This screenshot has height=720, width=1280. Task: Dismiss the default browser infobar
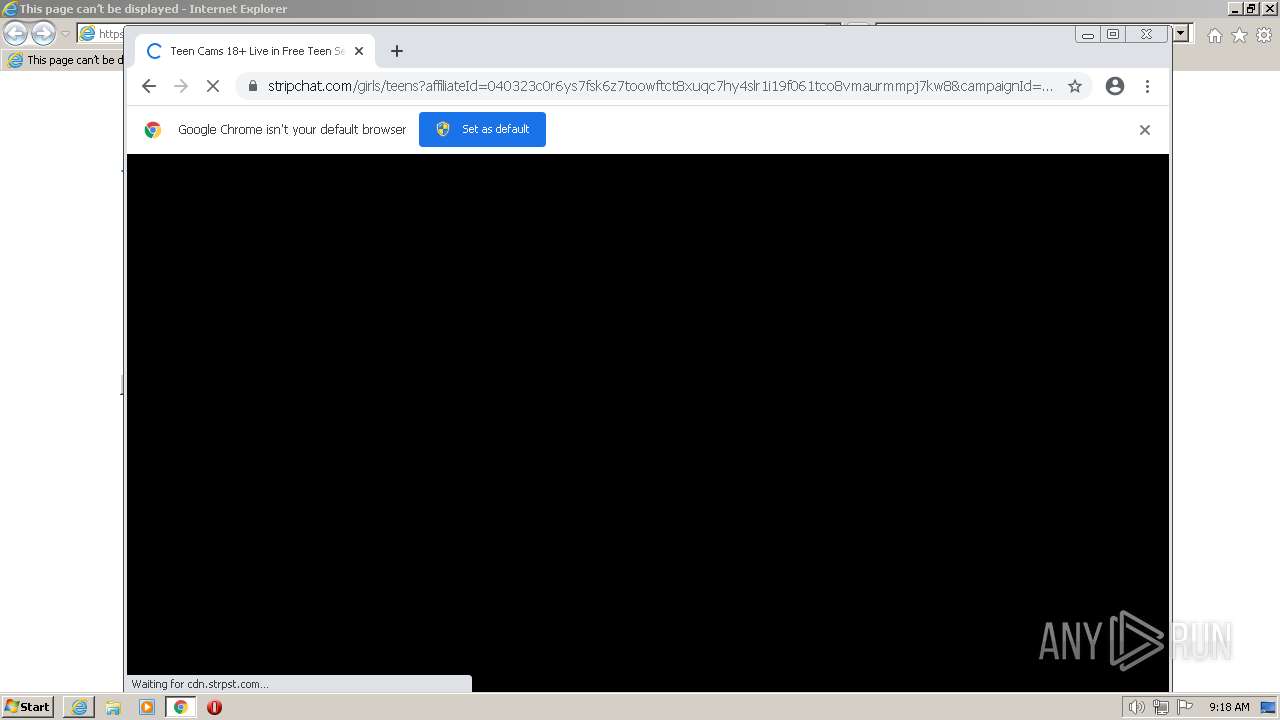click(1145, 130)
